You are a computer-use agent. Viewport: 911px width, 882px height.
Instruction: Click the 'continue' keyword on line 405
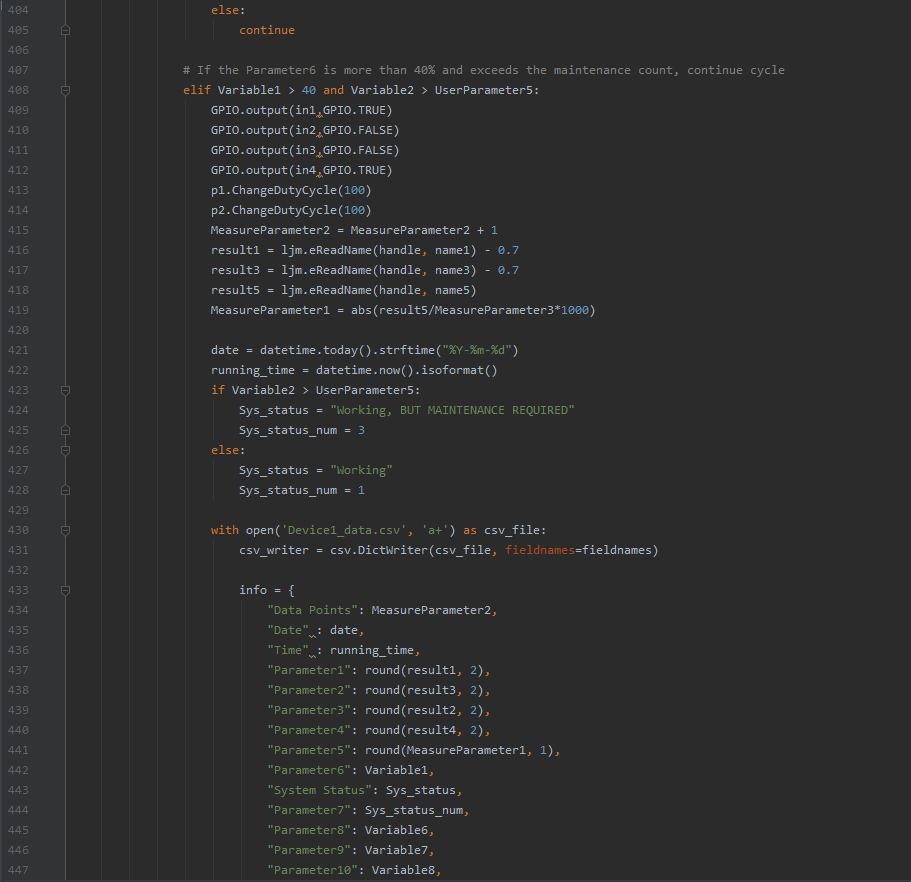[x=267, y=30]
